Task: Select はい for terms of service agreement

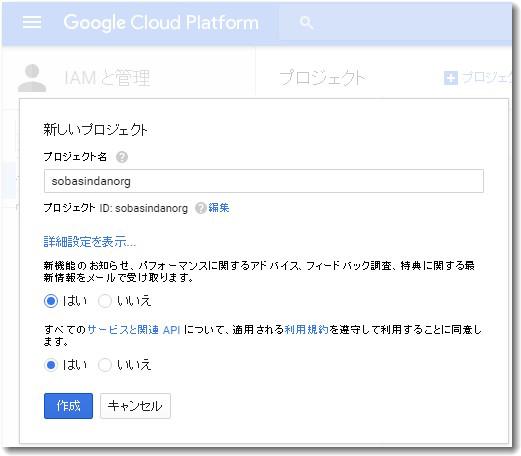Action: pos(51,365)
